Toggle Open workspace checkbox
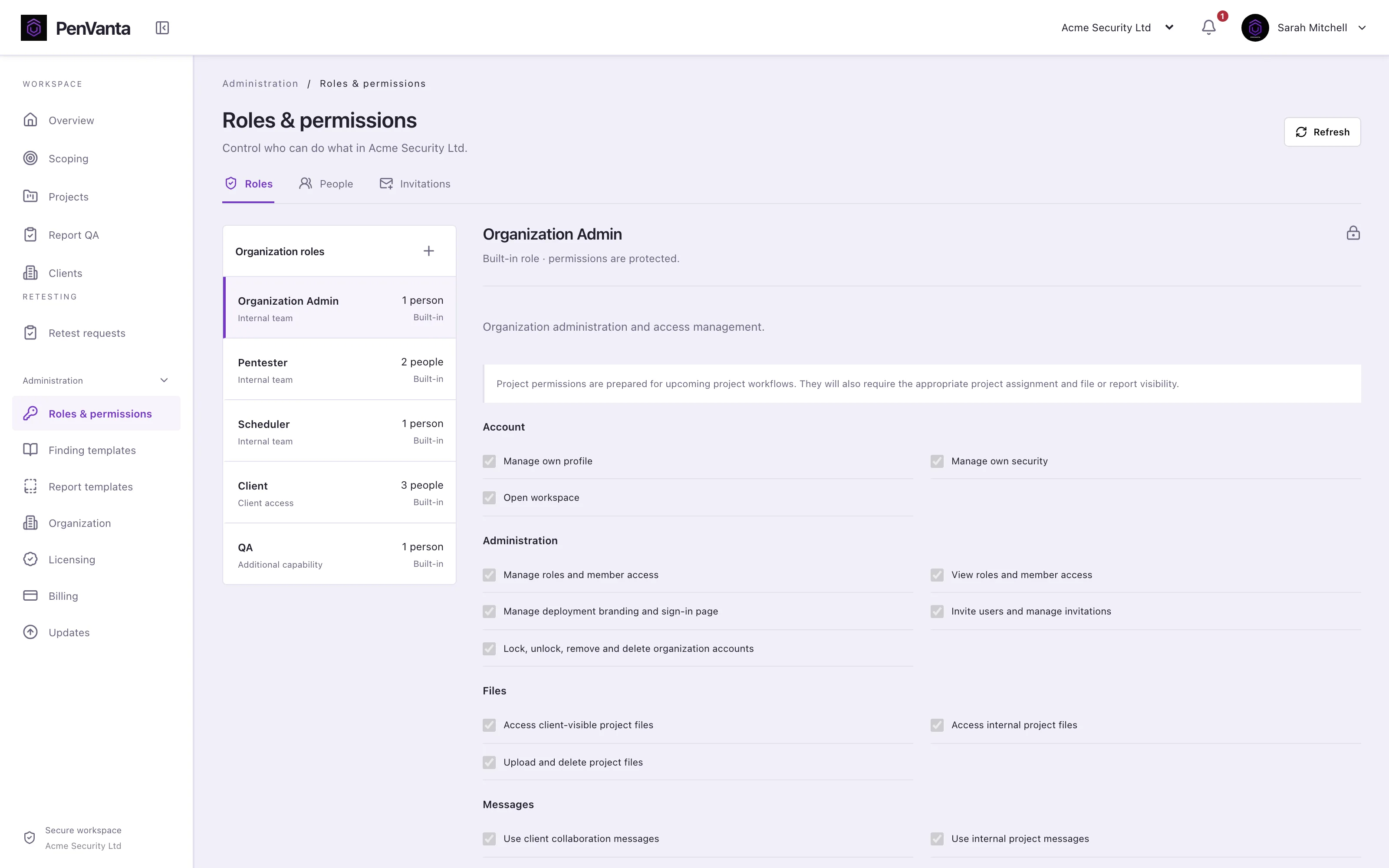Image resolution: width=1389 pixels, height=868 pixels. click(489, 498)
